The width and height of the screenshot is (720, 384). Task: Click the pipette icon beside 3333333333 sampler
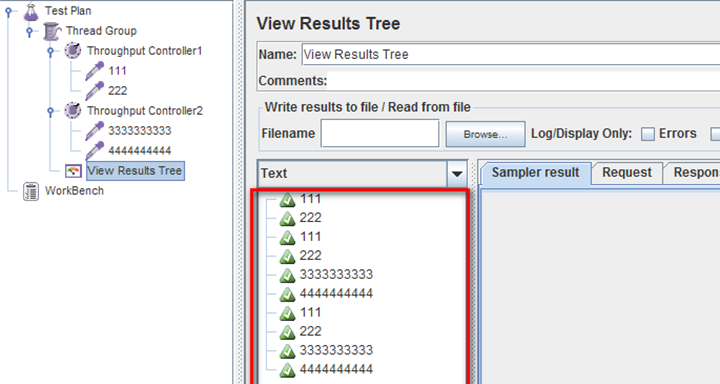tap(95, 131)
